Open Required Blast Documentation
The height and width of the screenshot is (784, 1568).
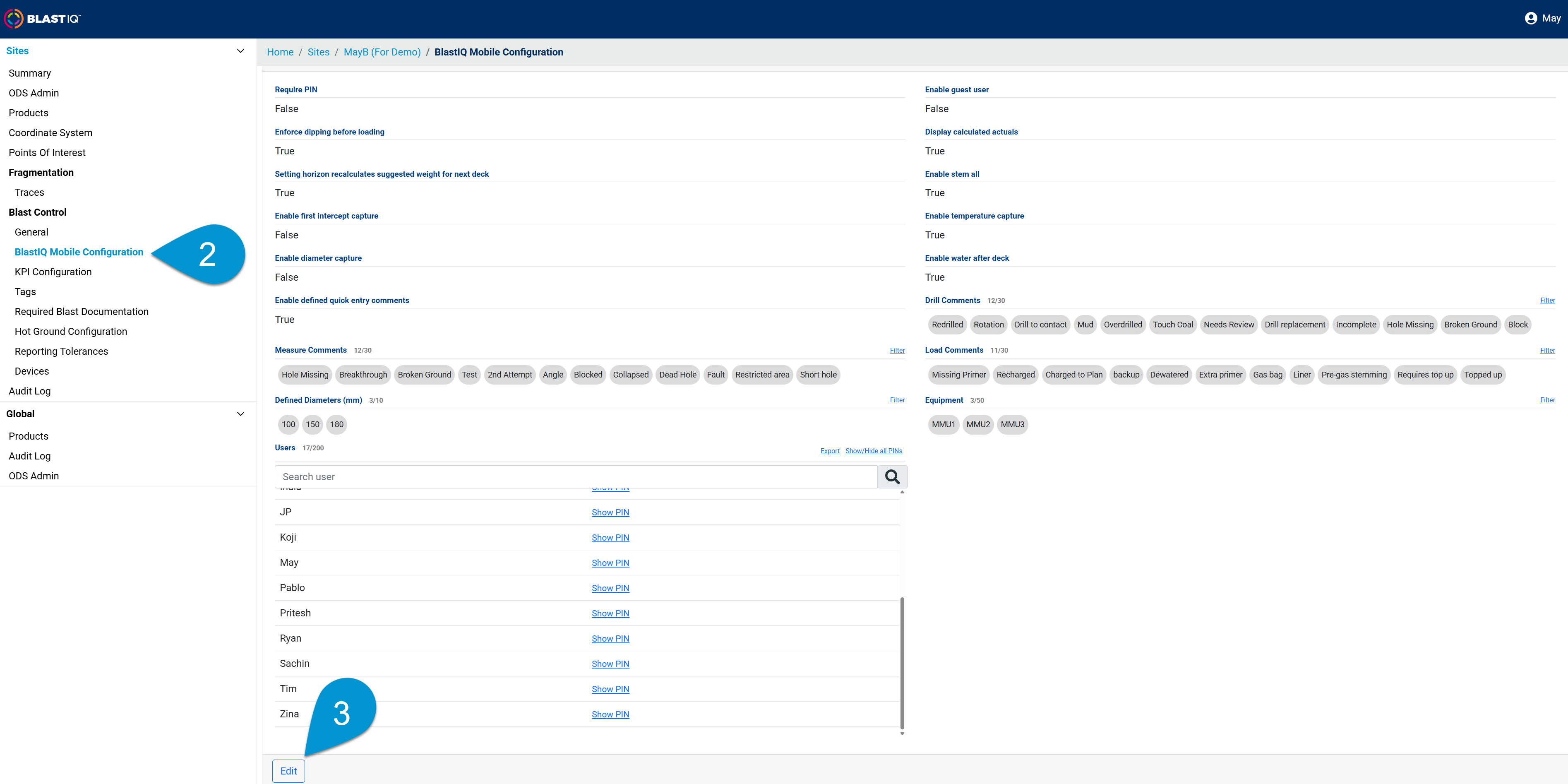point(82,312)
